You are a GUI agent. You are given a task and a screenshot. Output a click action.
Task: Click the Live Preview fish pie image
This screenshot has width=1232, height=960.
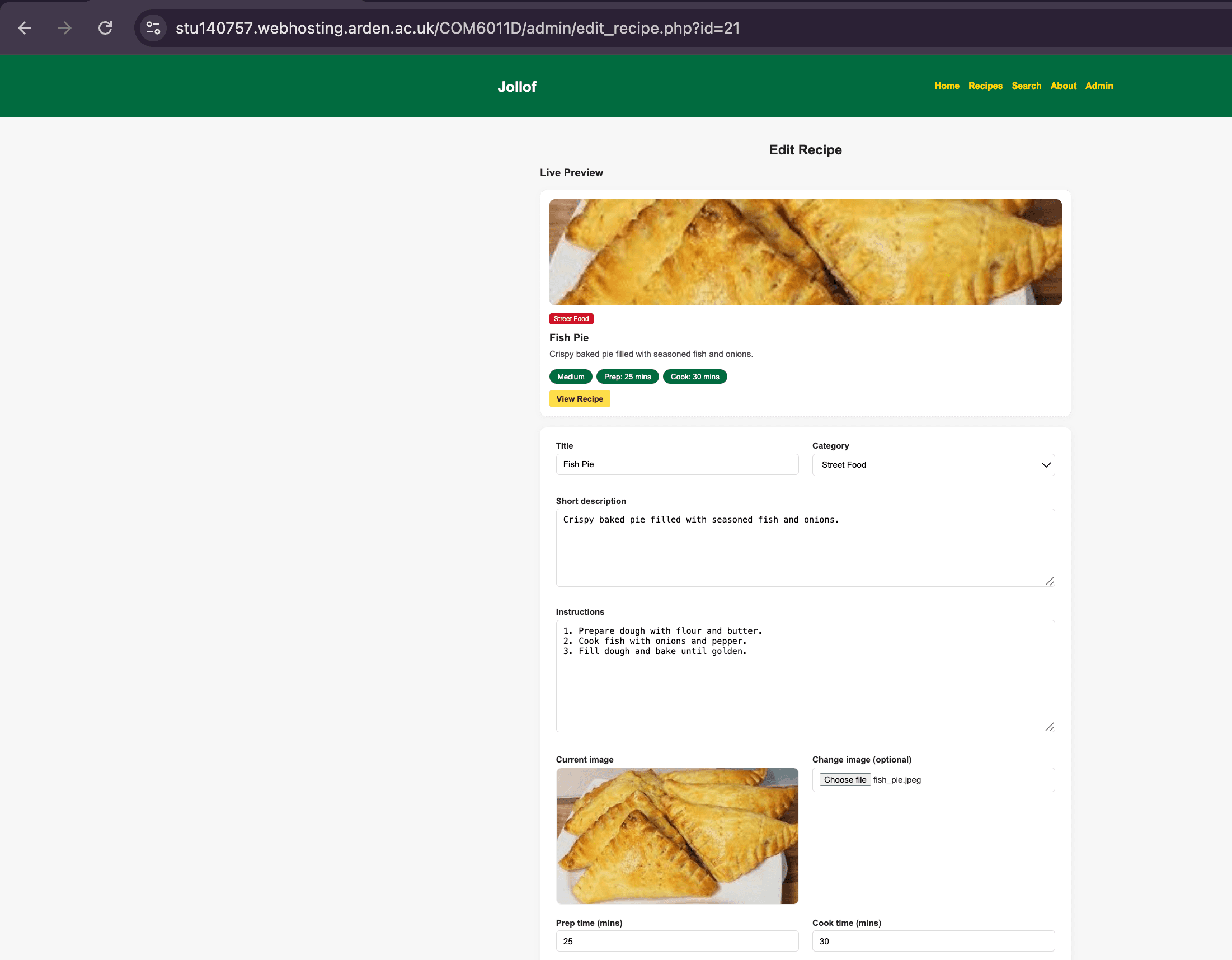click(x=805, y=252)
